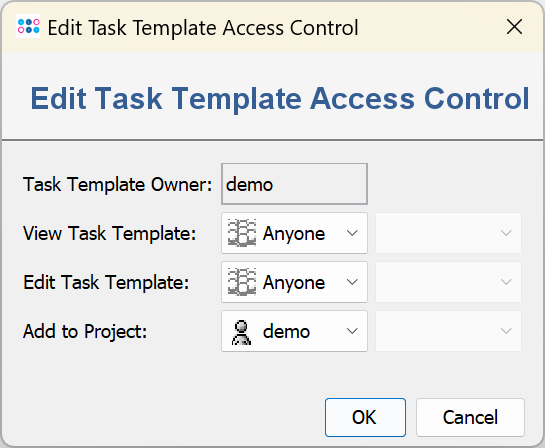
Task: Expand the chevron of Add to Project combo
Action: click(x=352, y=331)
